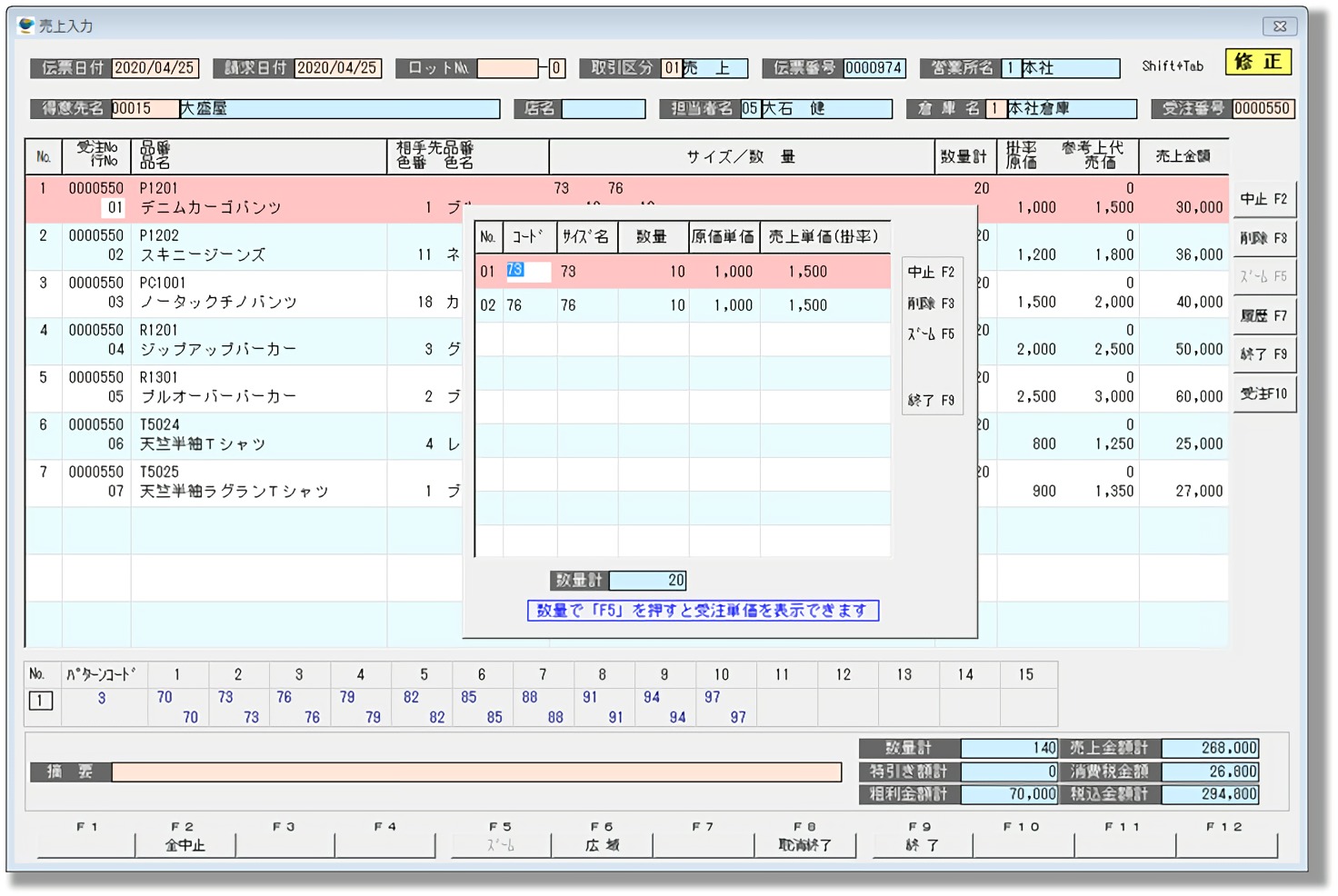
Task: Click ズーム F5 in the size popup
Action: [x=931, y=334]
